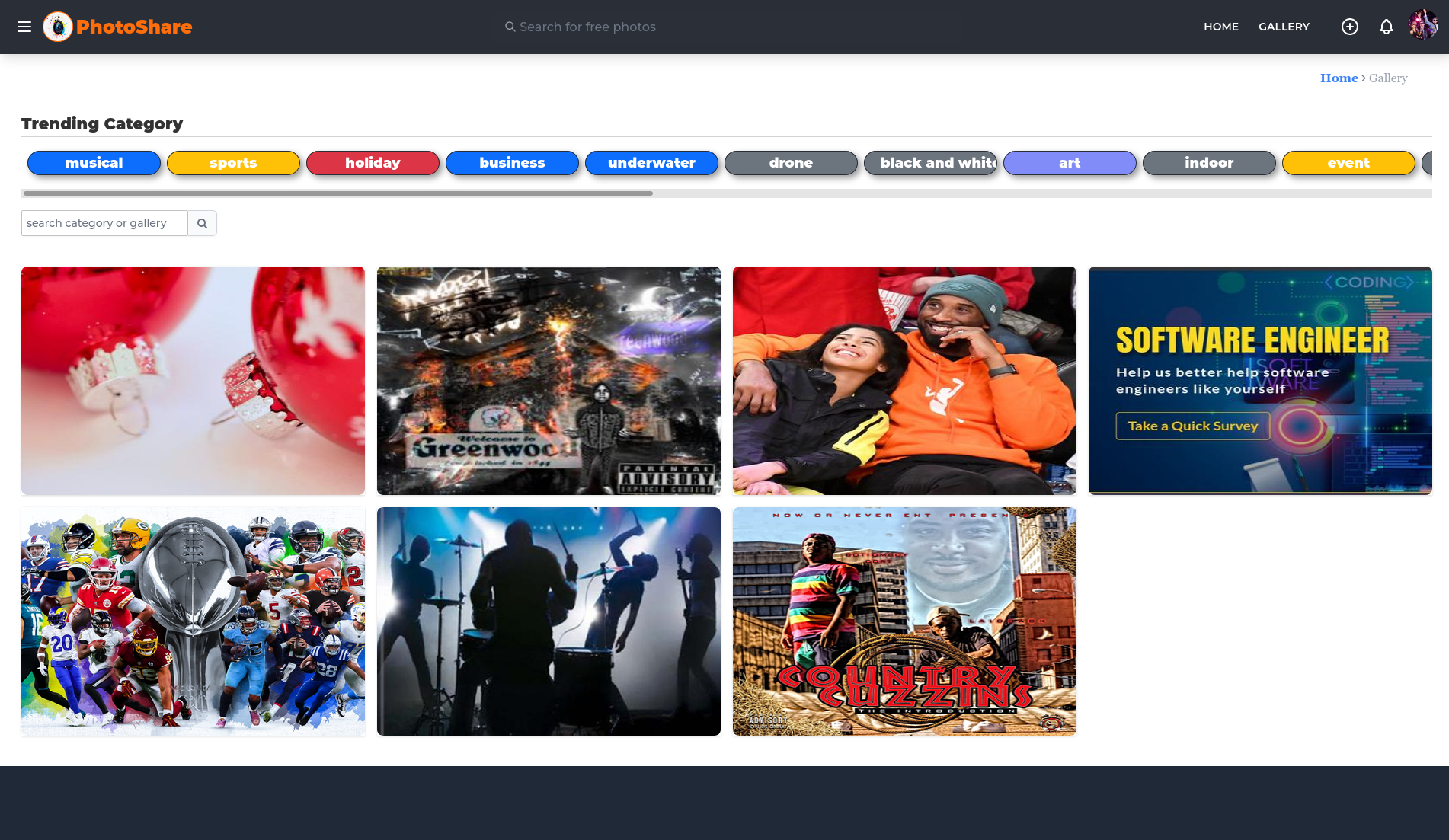The width and height of the screenshot is (1449, 840).
Task: Choose the business category
Action: 512,163
